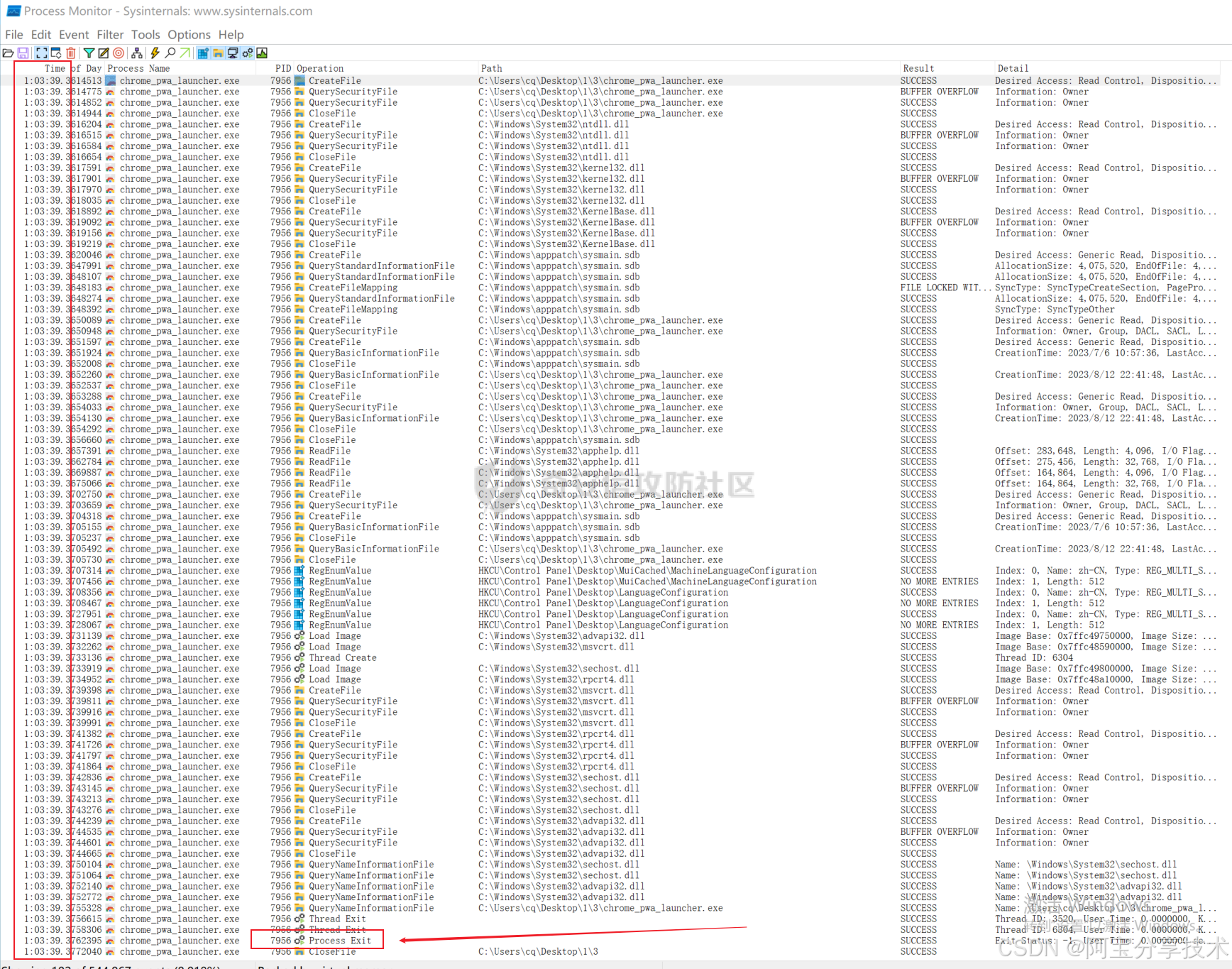Click detail 'Image Base: 0x7ffc48a10000'
The width and height of the screenshot is (1232, 969).
[x=1105, y=679]
